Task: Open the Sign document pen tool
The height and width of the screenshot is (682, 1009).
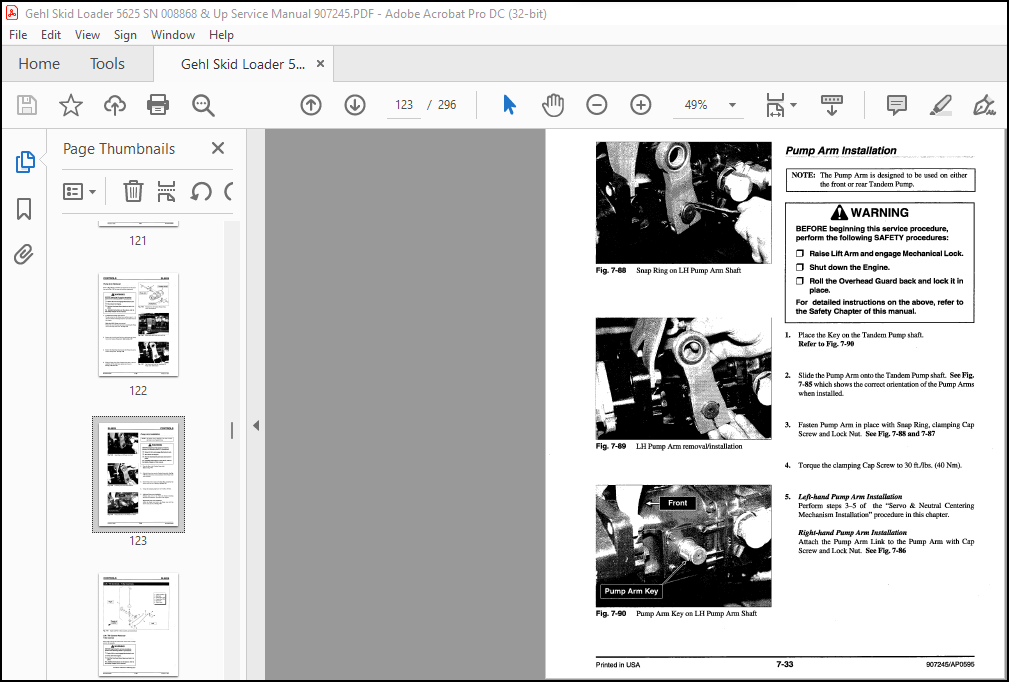Action: tap(984, 105)
